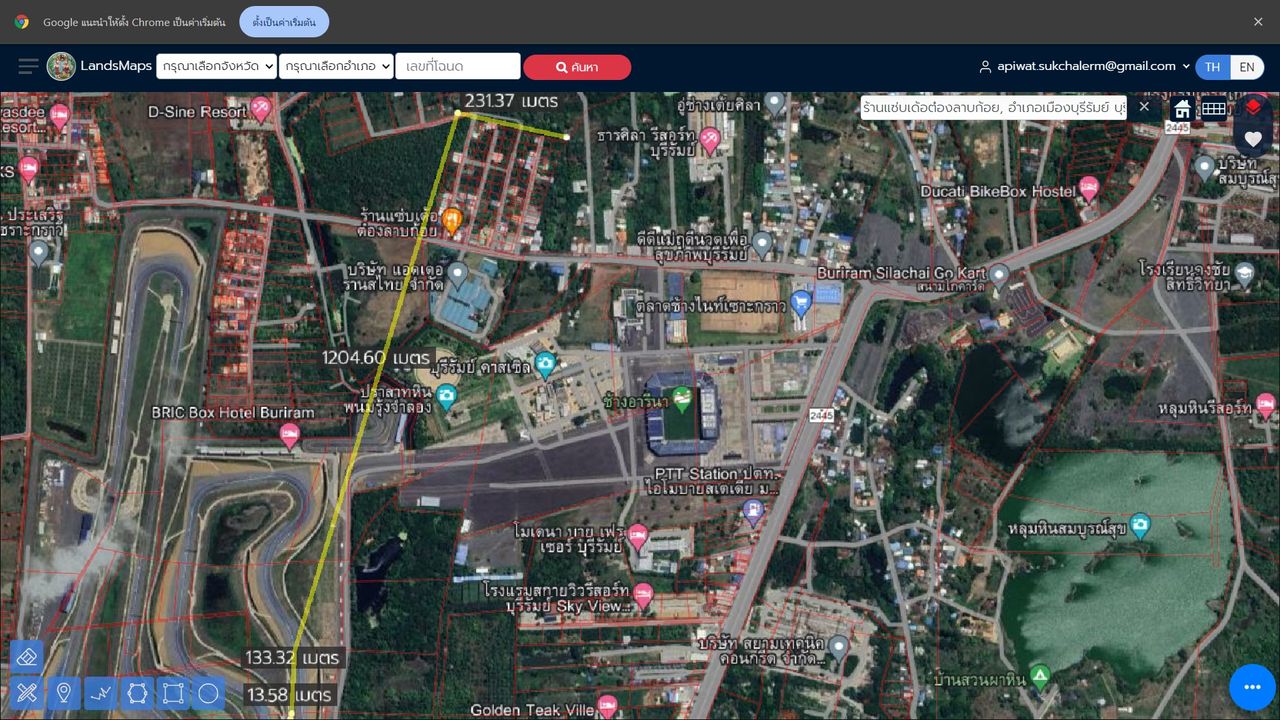Click the red ค้นหา search button
The width and height of the screenshot is (1280, 720).
[577, 67]
